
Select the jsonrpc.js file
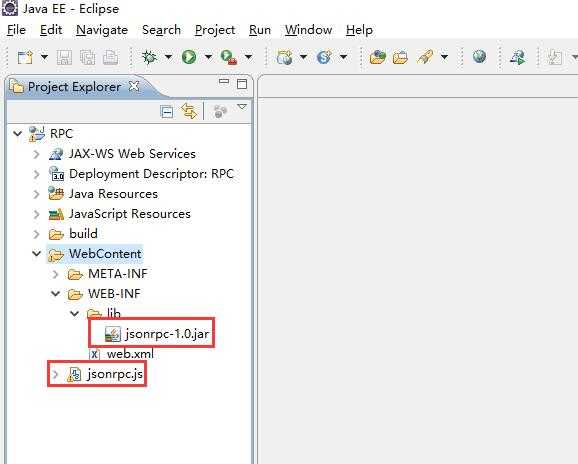(115, 374)
